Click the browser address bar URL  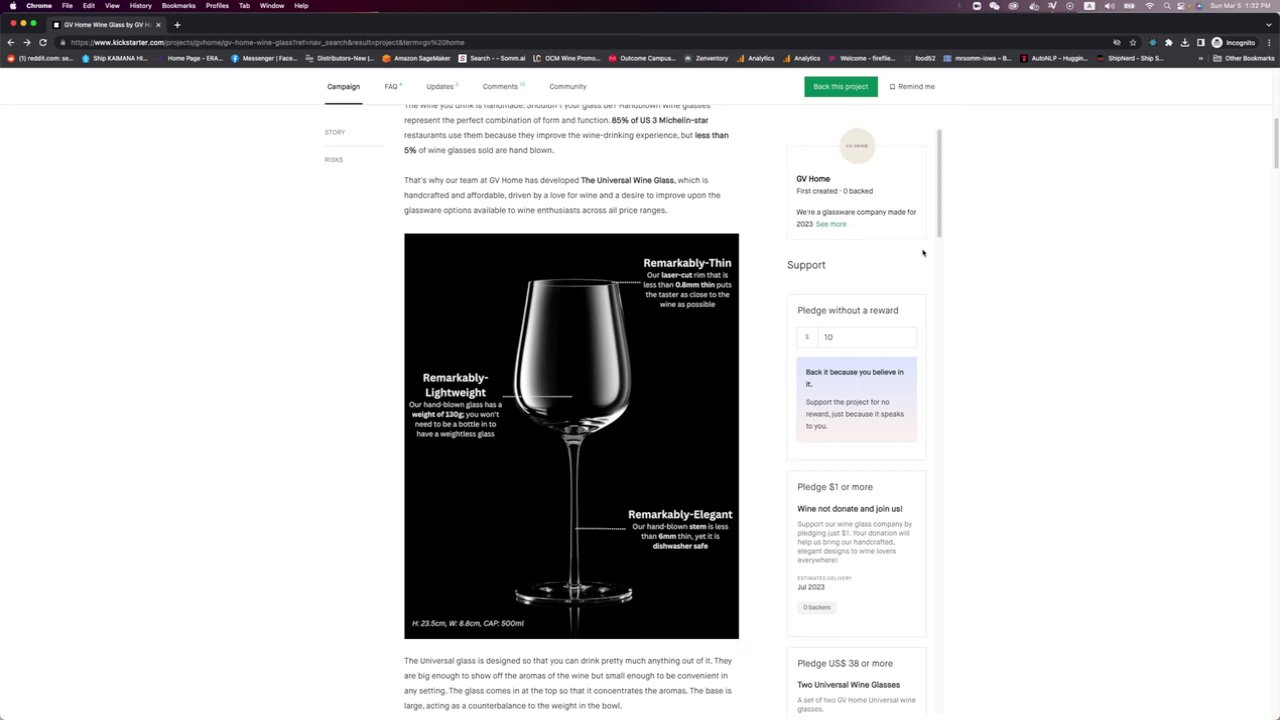click(x=267, y=42)
